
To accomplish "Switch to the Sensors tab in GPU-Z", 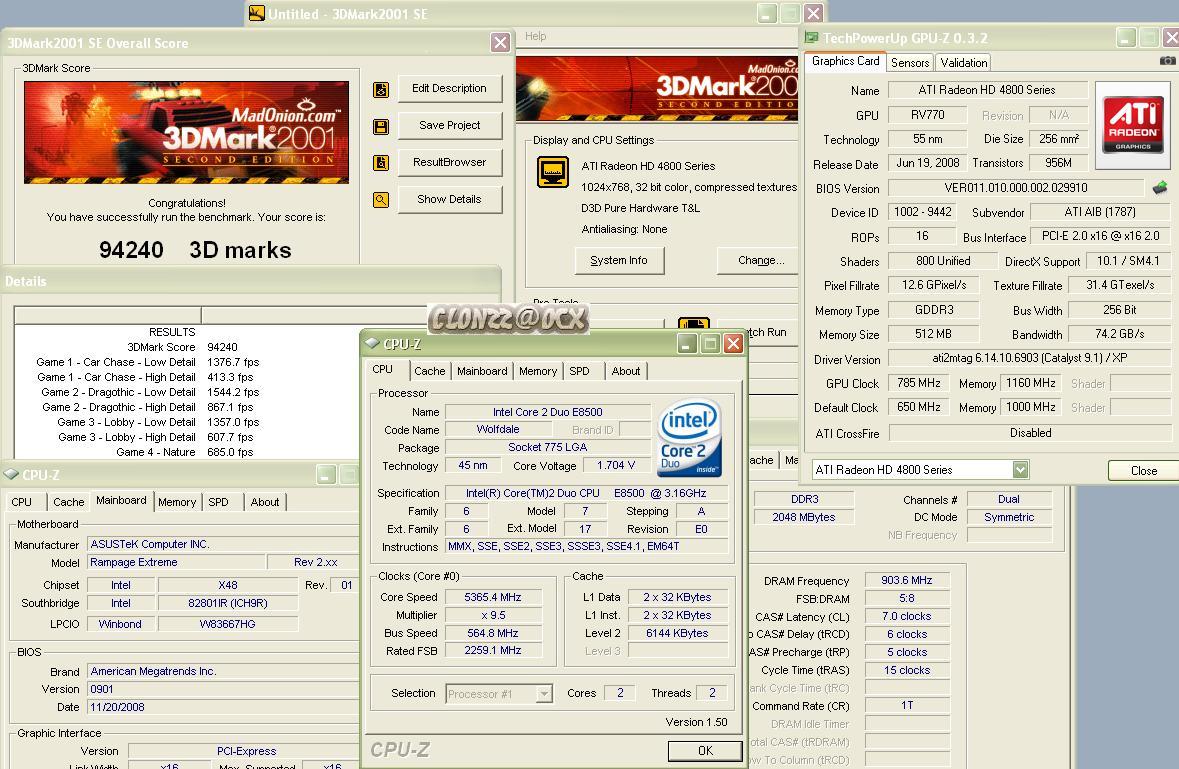I will point(910,63).
